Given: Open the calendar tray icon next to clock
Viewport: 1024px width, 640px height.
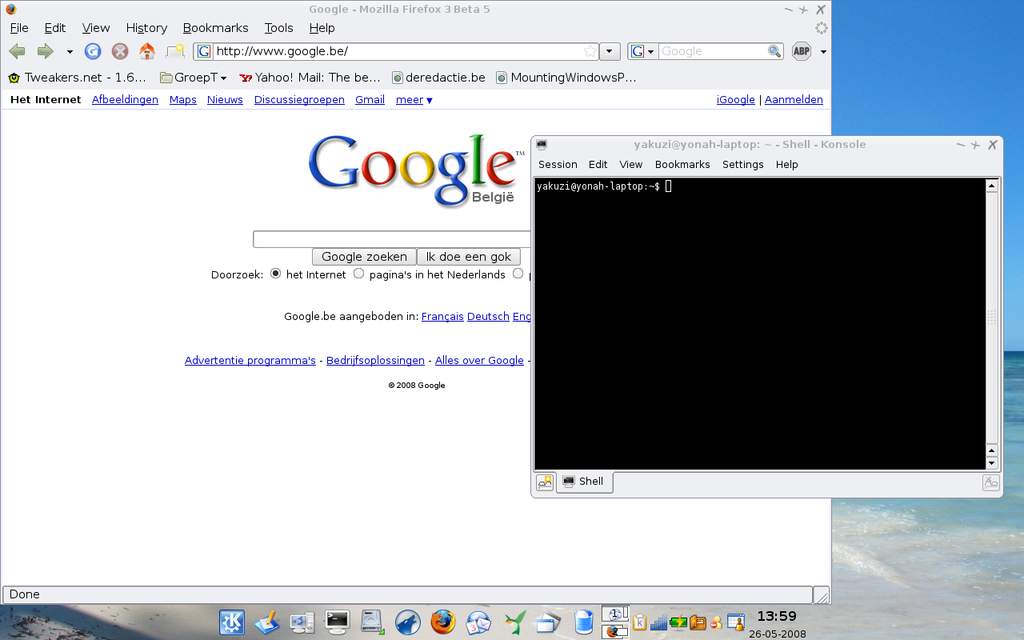Looking at the screenshot, I should coord(736,622).
